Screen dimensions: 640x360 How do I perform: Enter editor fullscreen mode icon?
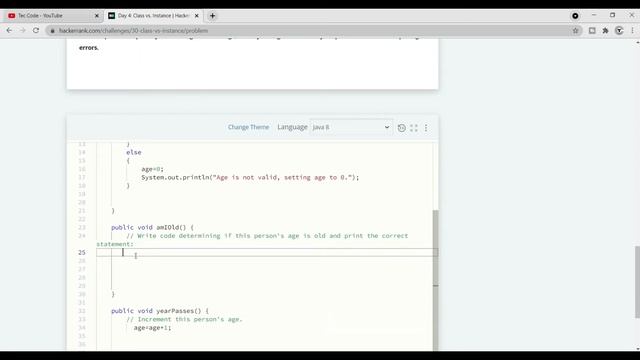[414, 128]
